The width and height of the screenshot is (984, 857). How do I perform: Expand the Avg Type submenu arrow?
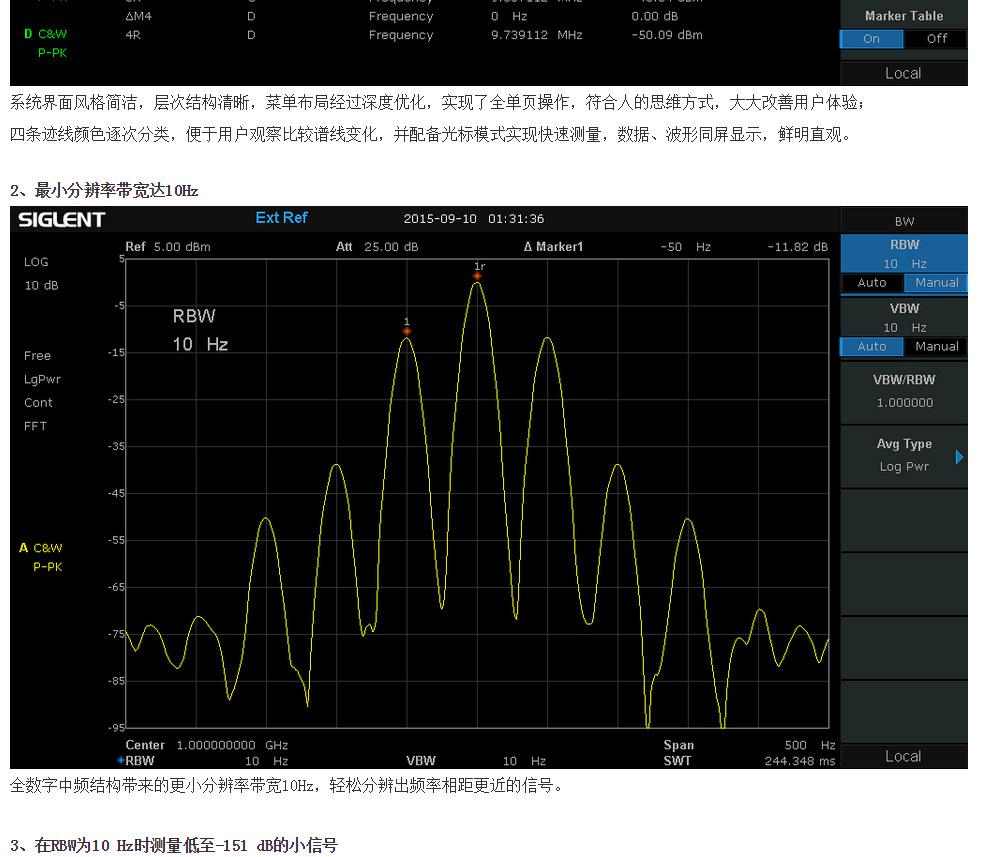pyautogui.click(x=959, y=457)
